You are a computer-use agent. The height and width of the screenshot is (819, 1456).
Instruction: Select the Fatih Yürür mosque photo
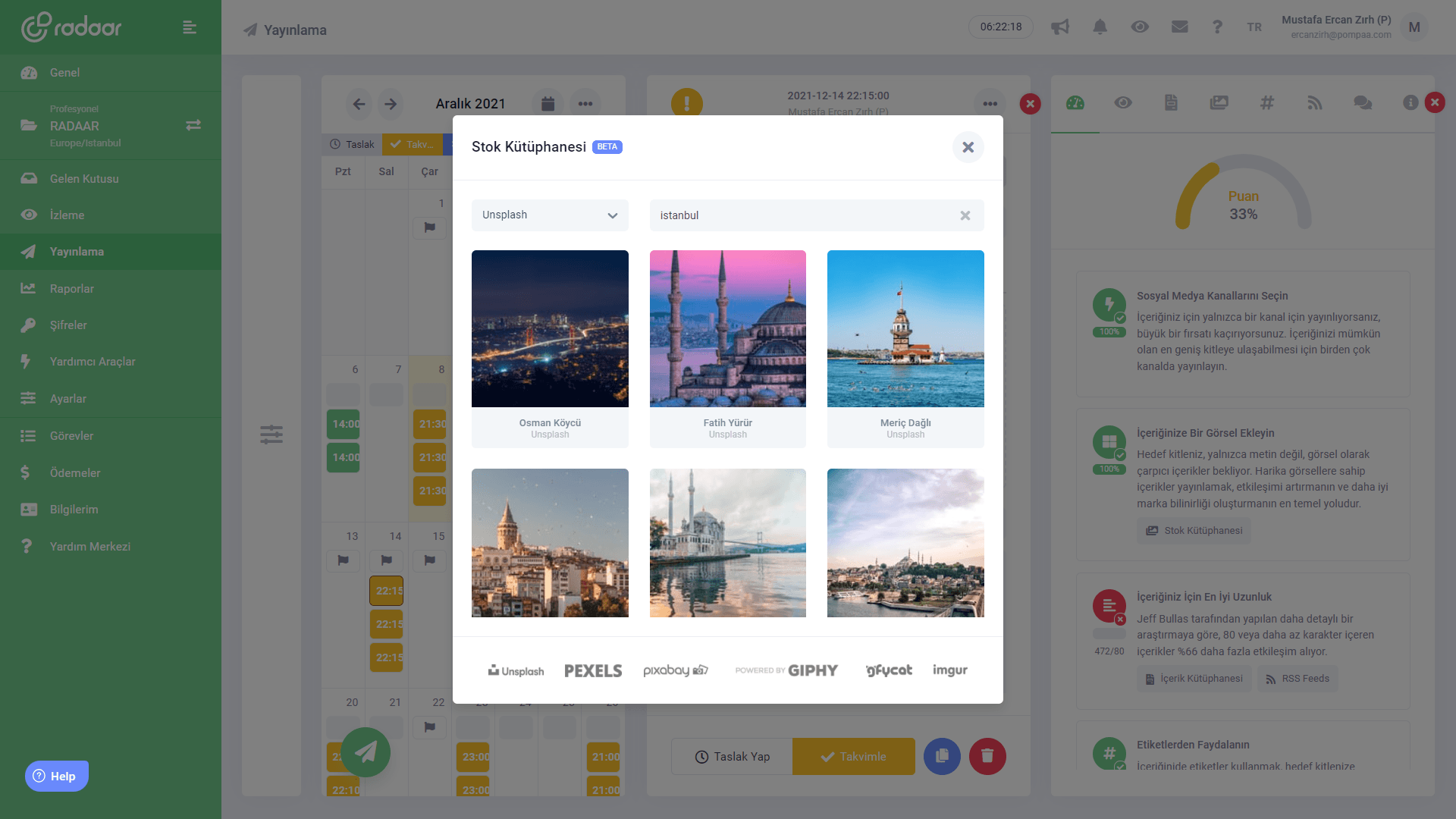tap(727, 328)
